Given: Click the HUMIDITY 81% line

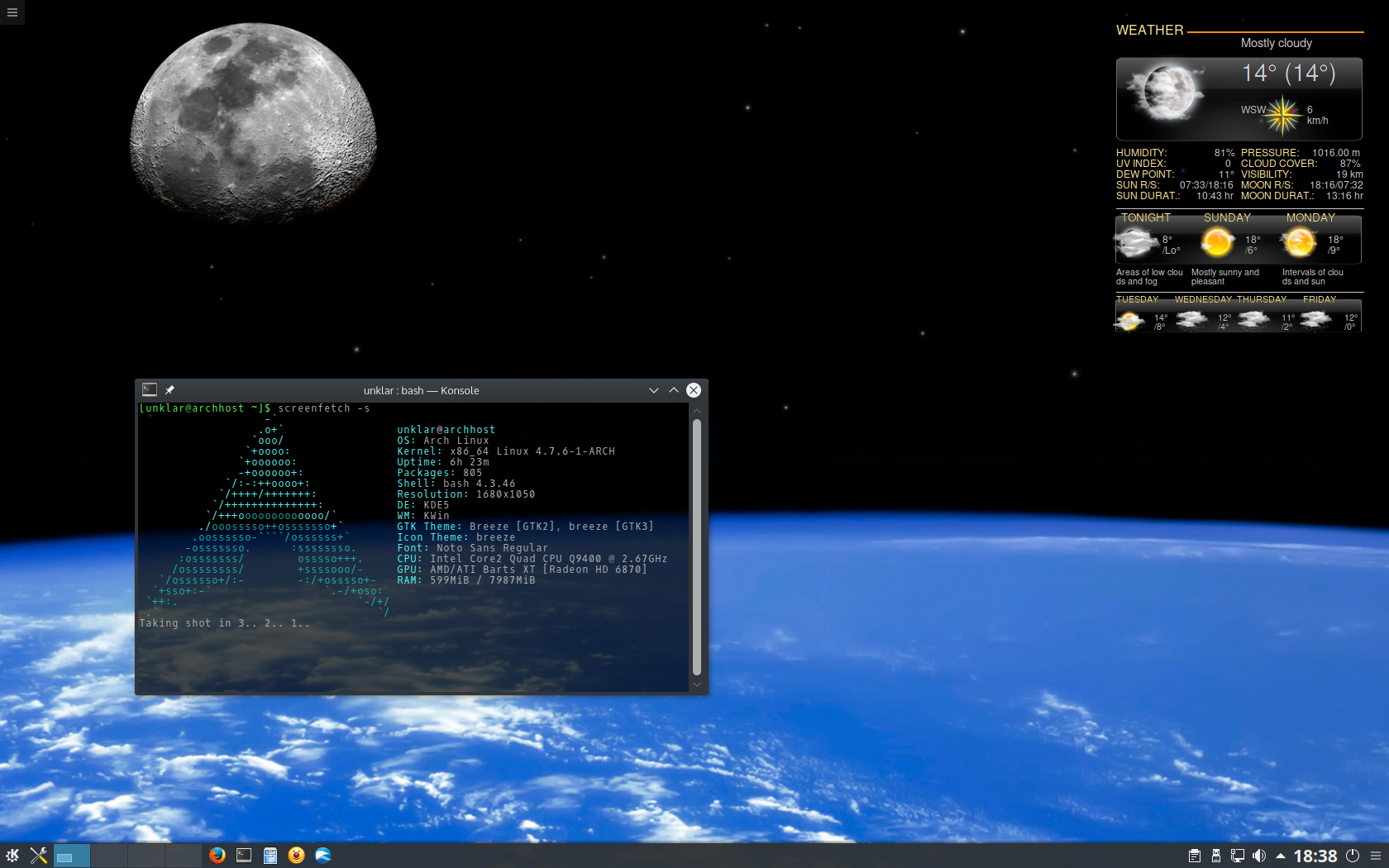Looking at the screenshot, I should pyautogui.click(x=1175, y=153).
